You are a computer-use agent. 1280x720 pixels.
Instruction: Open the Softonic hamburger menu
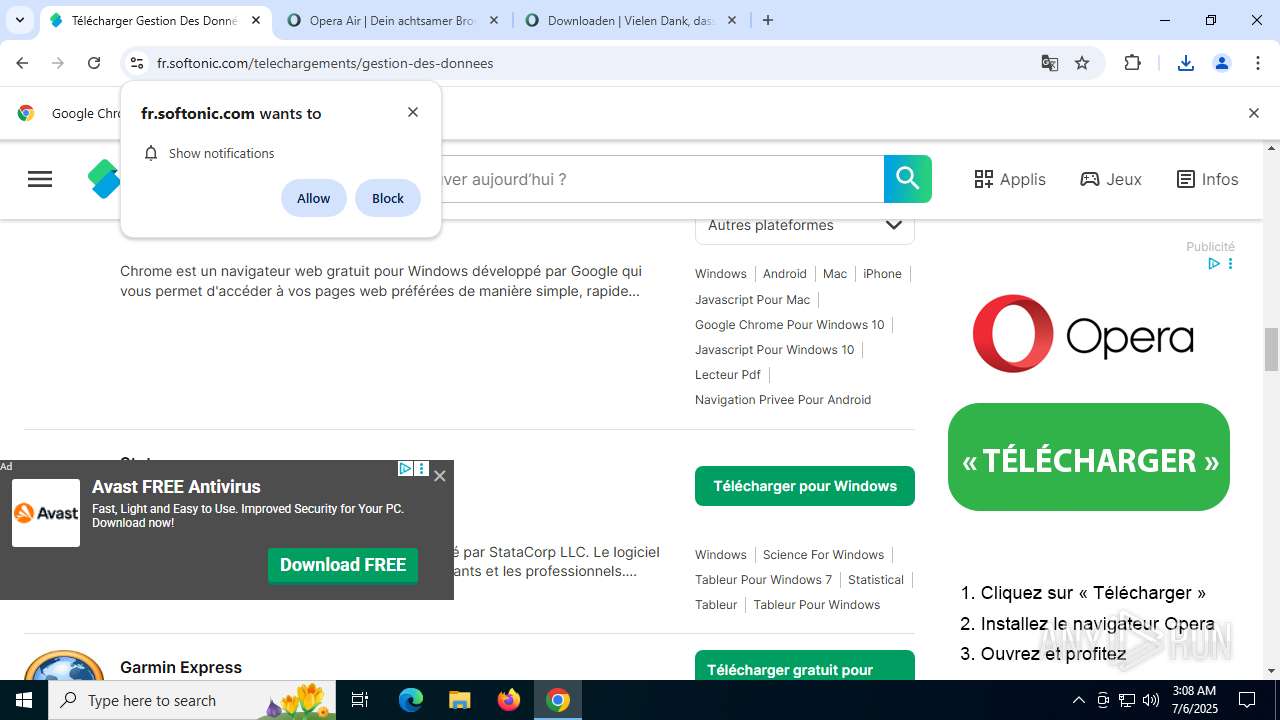[x=40, y=179]
